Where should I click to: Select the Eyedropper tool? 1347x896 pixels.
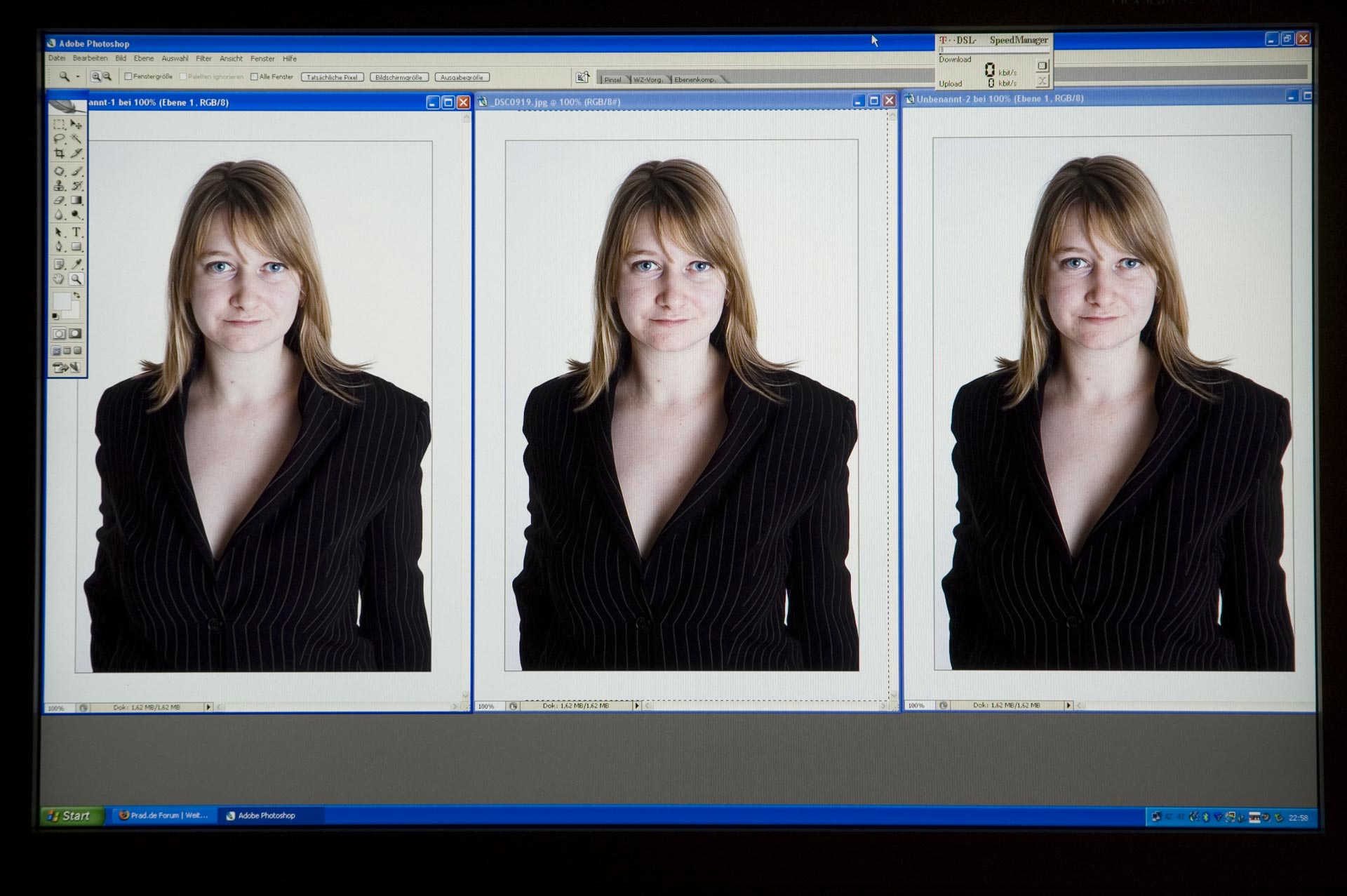point(76,265)
